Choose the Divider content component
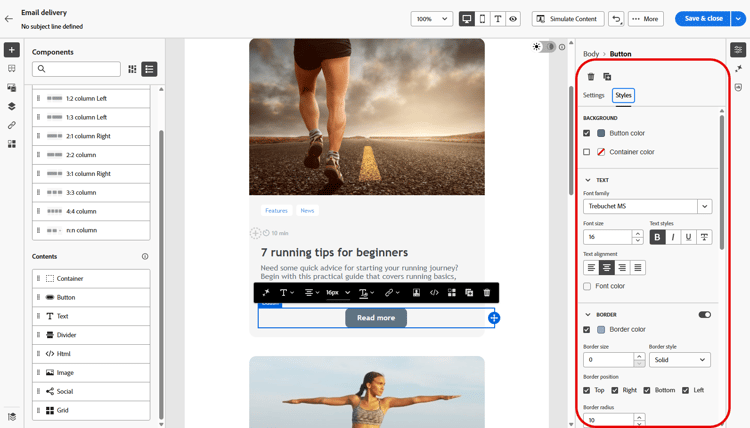Image resolution: width=750 pixels, height=428 pixels. 91,335
